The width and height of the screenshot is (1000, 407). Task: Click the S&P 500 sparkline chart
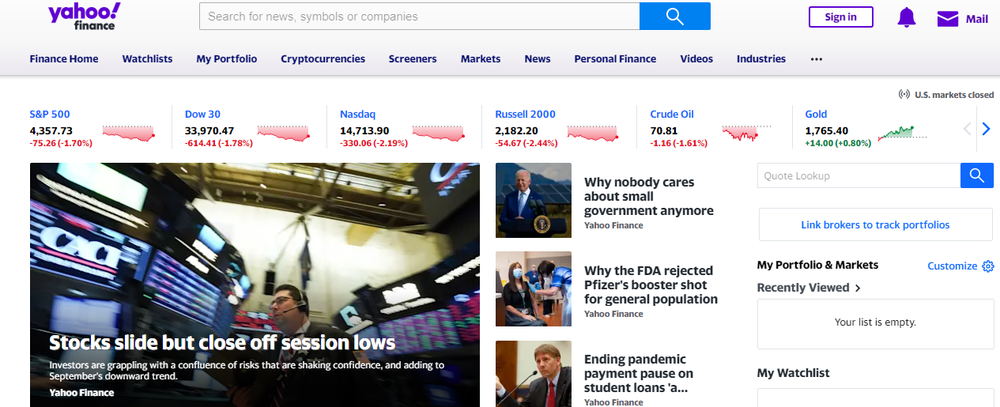[129, 133]
